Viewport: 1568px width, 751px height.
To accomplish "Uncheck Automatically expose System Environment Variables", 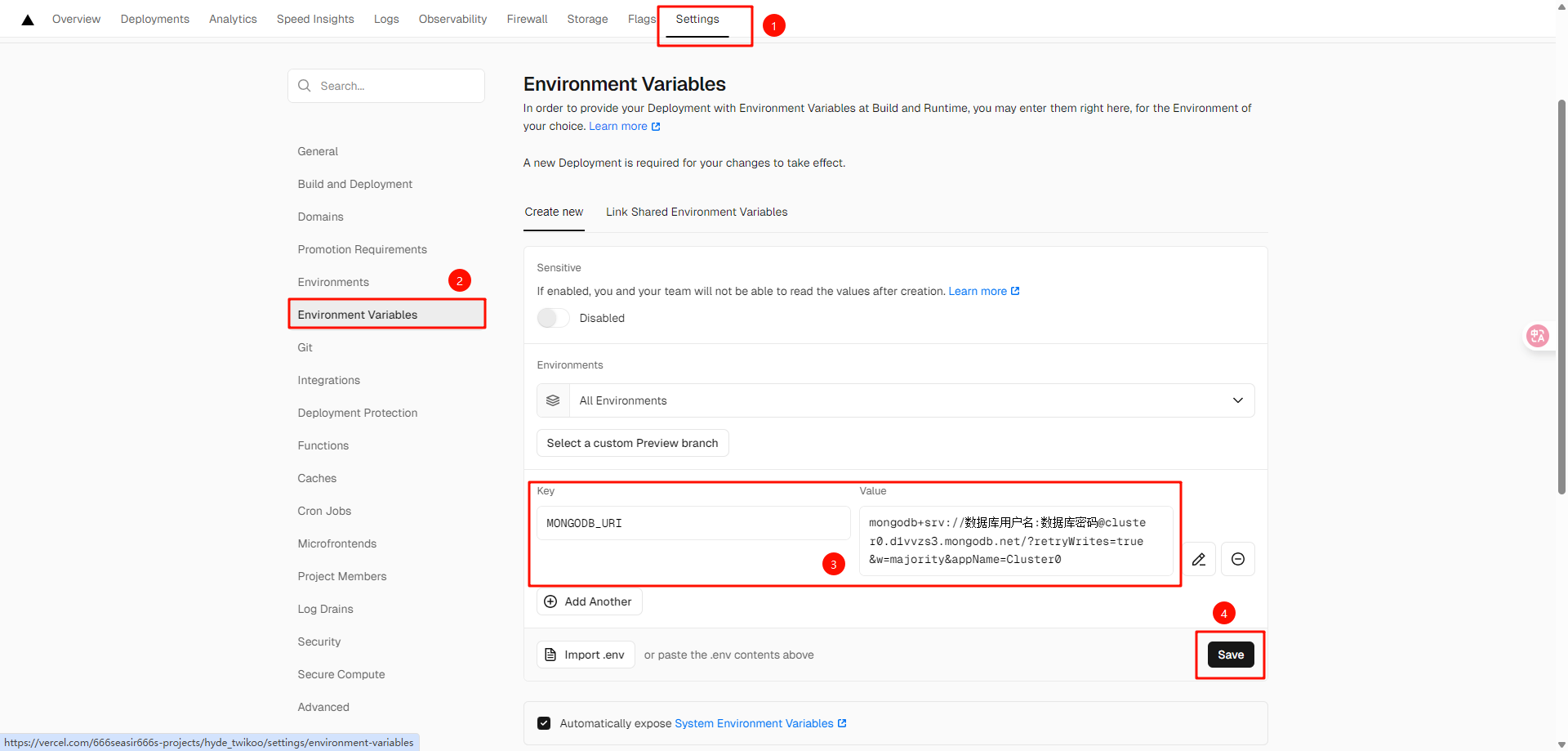I will [x=544, y=723].
